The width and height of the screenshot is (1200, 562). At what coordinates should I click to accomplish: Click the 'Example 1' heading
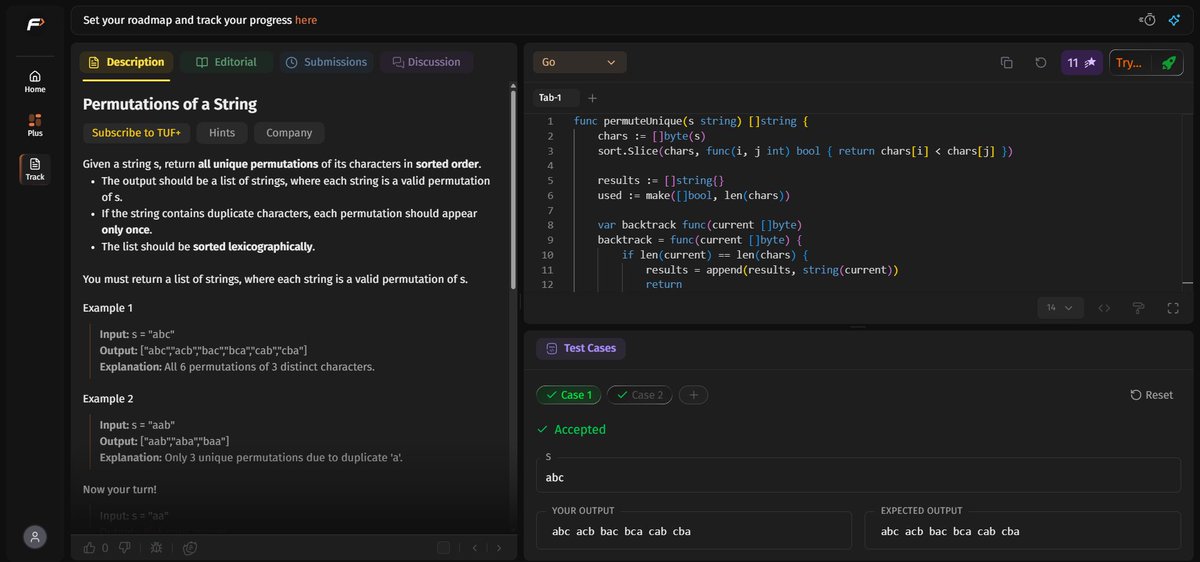[108, 308]
